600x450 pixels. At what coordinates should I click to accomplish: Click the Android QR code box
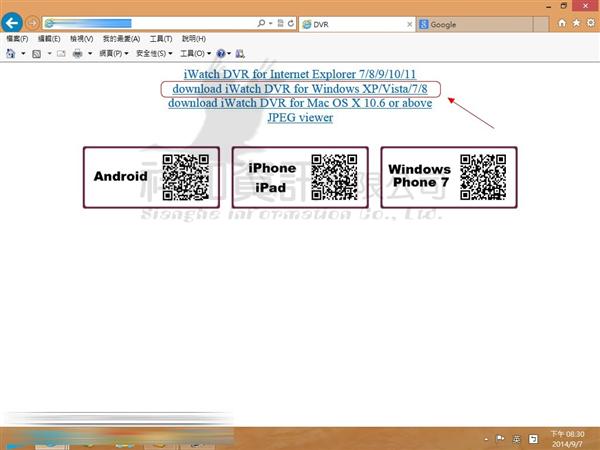coord(152,177)
